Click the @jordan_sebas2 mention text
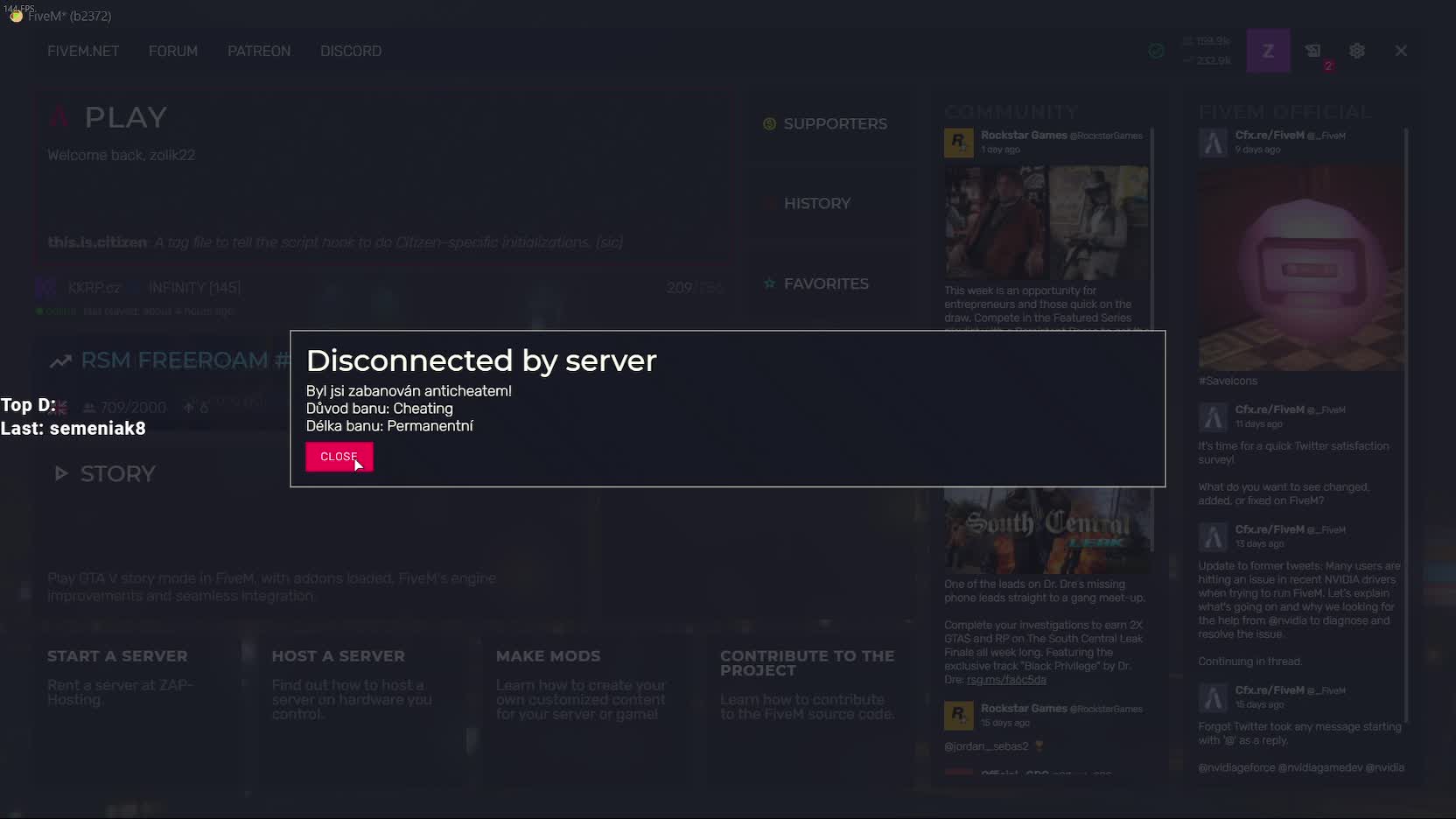The image size is (1456, 819). (986, 746)
